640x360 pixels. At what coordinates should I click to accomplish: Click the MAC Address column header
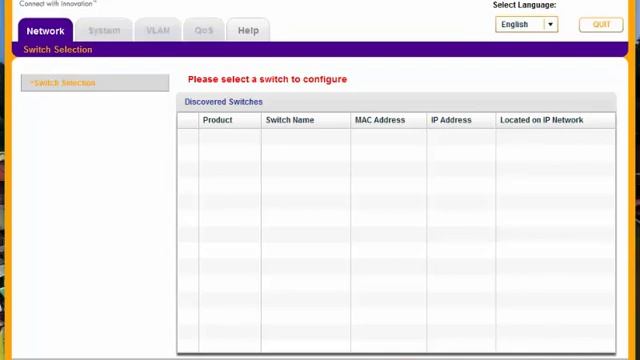pos(388,120)
